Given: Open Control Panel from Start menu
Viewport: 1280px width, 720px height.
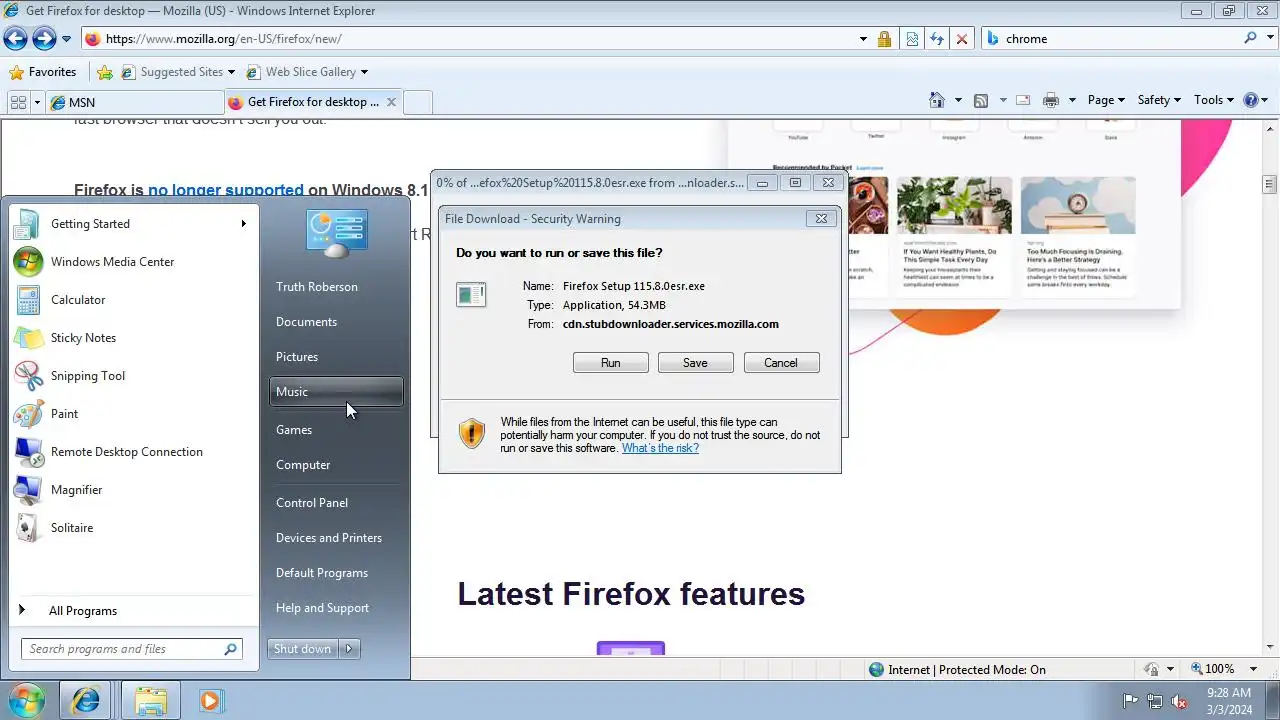Looking at the screenshot, I should pyautogui.click(x=336, y=503).
